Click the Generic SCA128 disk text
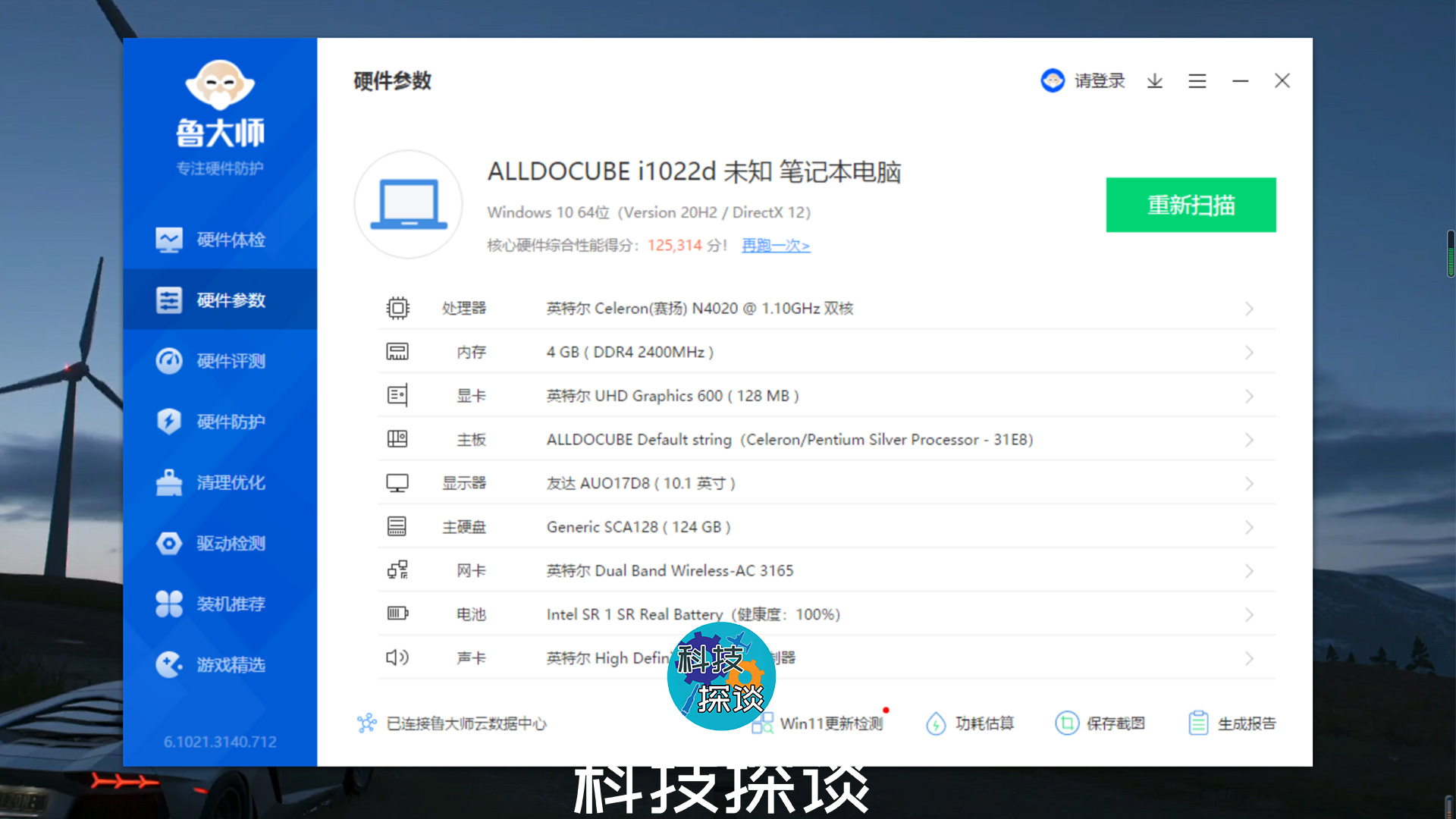The image size is (1456, 819). tap(639, 527)
